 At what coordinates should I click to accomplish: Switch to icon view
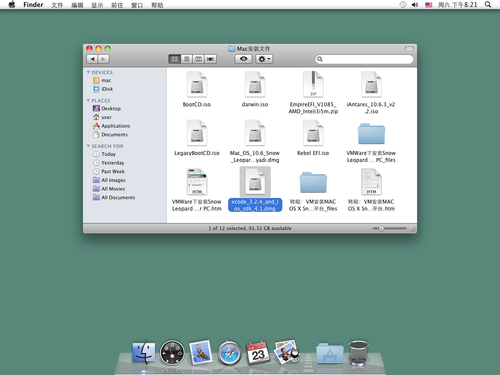tap(175, 59)
